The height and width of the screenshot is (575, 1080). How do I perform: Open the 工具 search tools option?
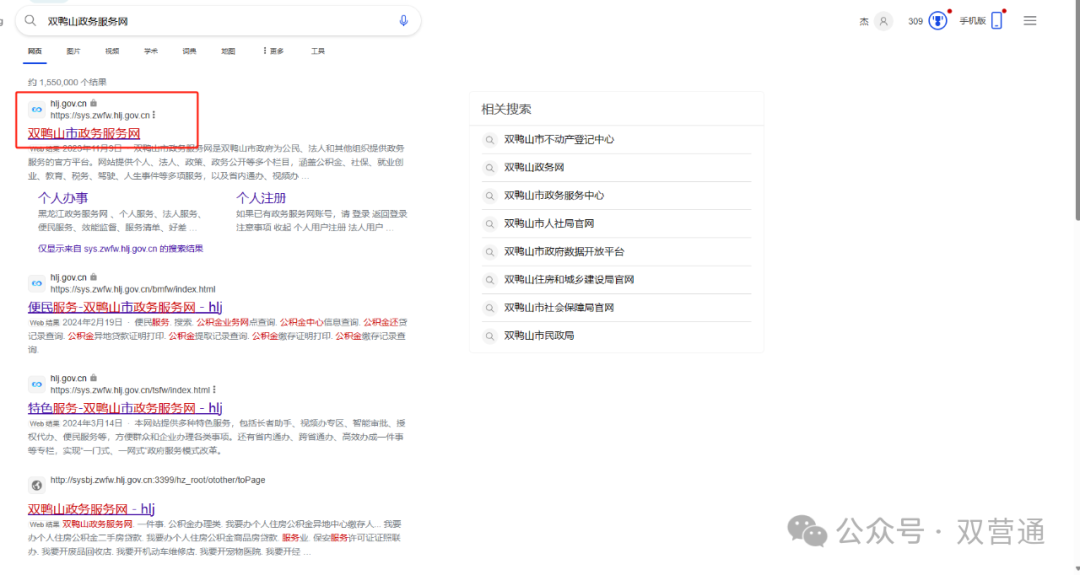[318, 51]
